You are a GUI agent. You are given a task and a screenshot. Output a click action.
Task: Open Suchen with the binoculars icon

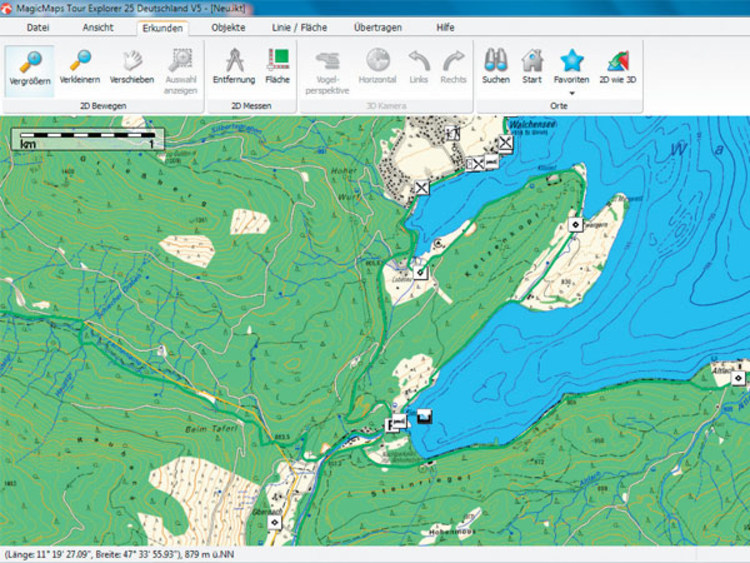[495, 66]
